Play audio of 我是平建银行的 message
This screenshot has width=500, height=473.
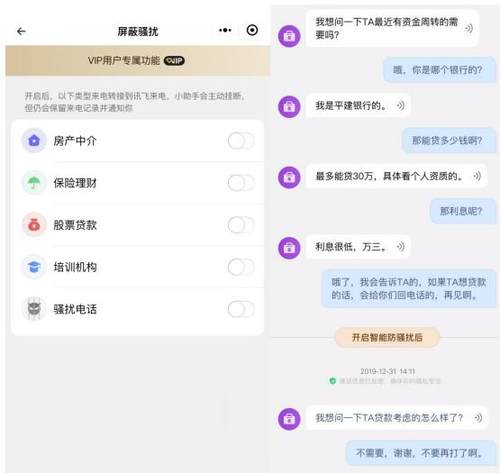401,106
